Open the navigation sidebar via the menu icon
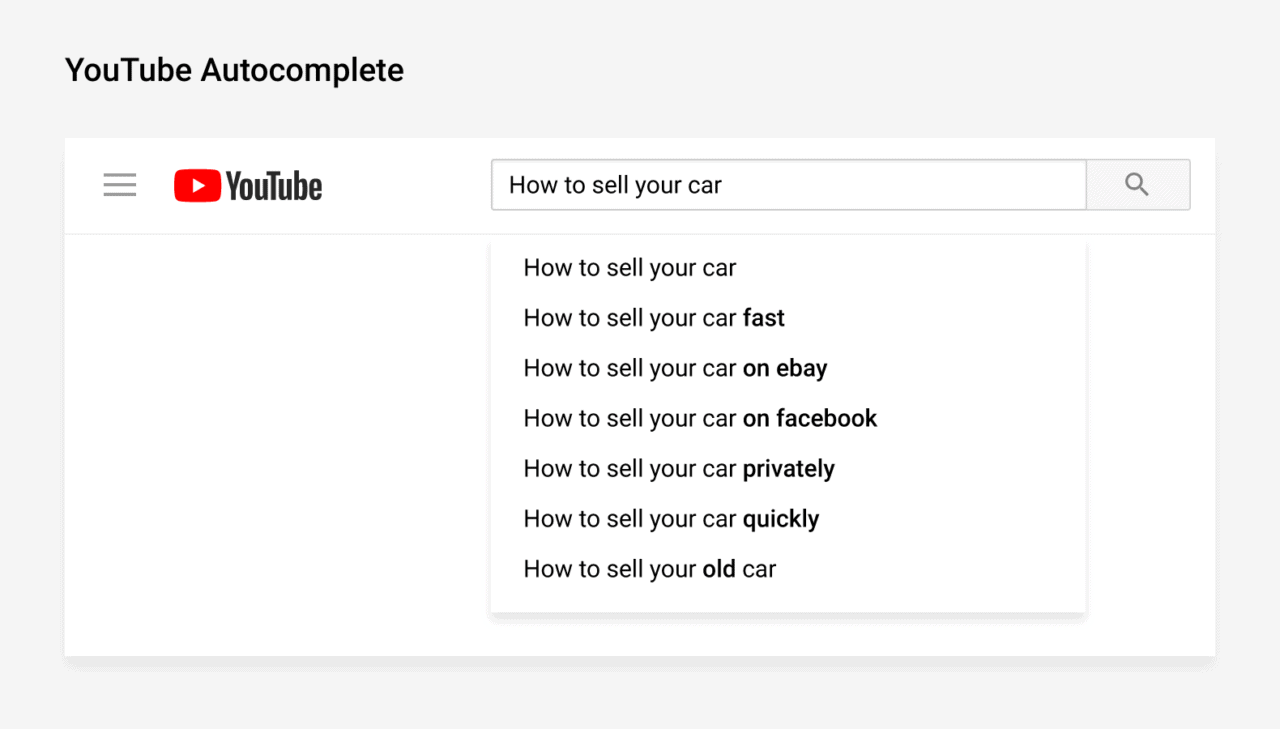The height and width of the screenshot is (729, 1280). [x=119, y=184]
